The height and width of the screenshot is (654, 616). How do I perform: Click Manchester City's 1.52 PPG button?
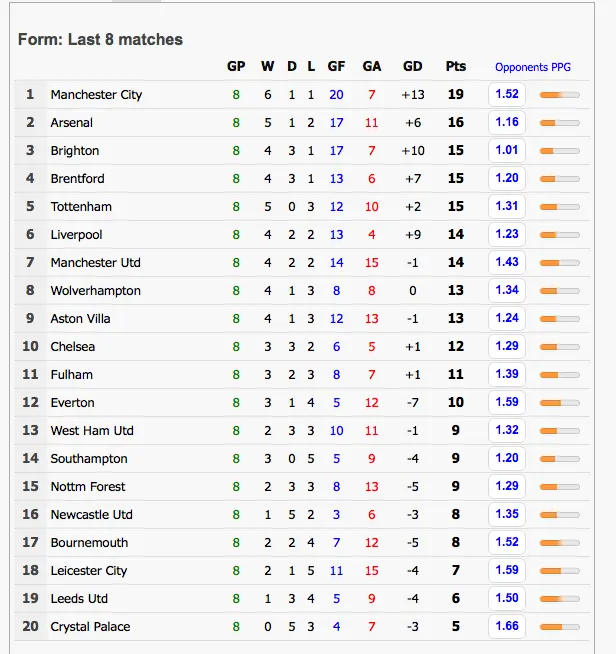507,95
